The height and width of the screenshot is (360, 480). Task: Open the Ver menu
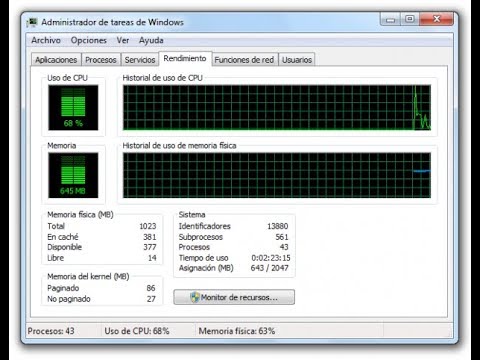[x=123, y=40]
